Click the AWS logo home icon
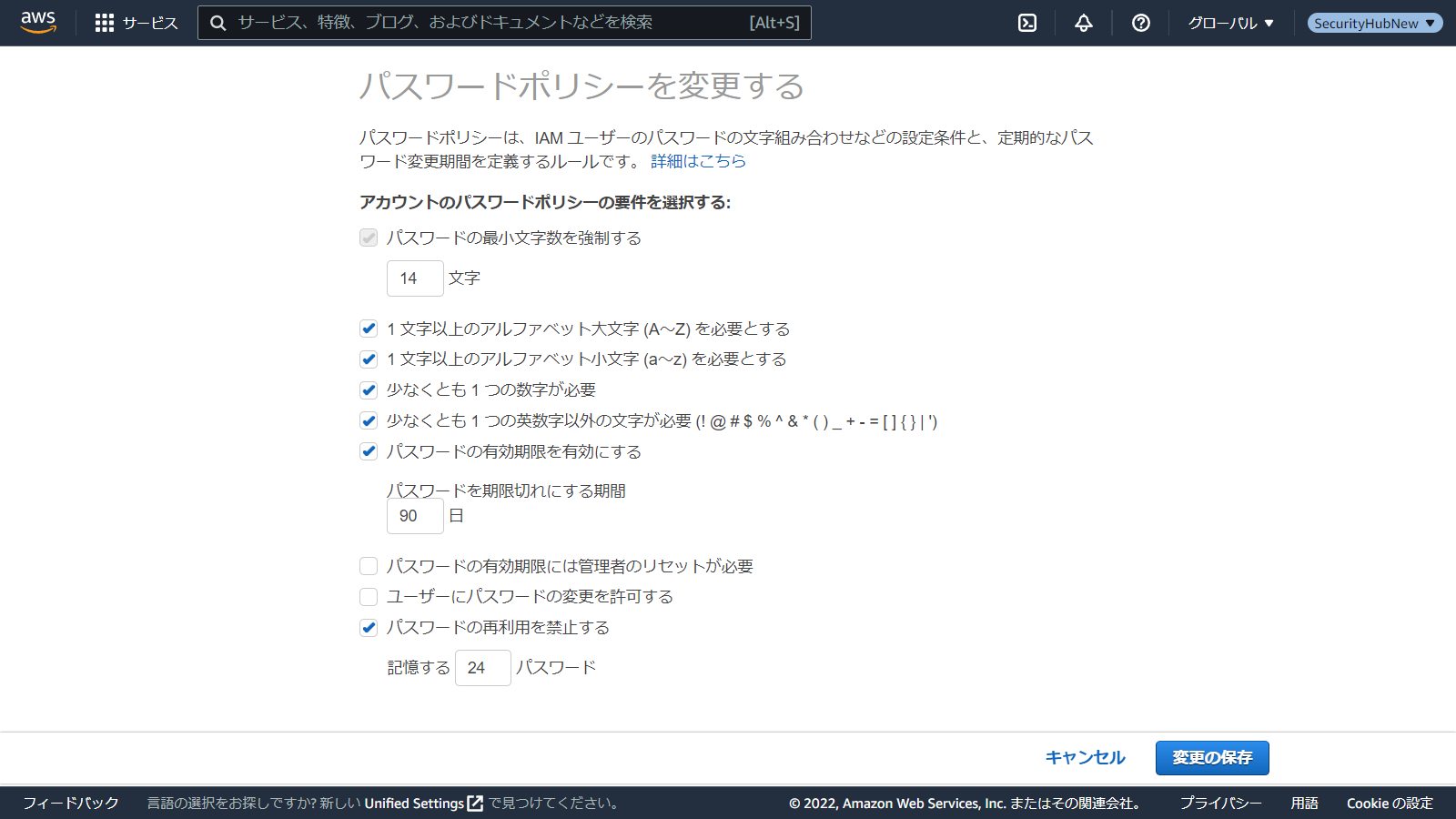Viewport: 1456px width, 819px height. (38, 23)
